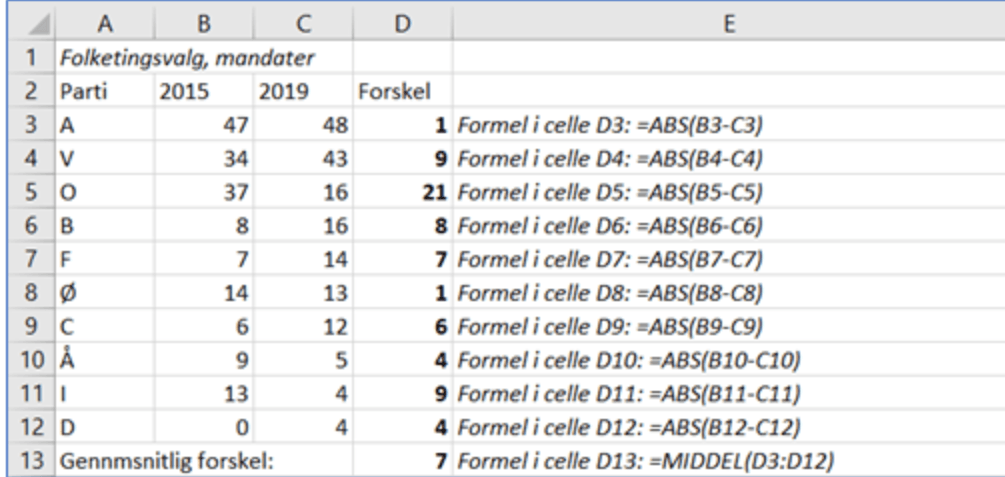Click cell 'Folketingsvalg, mandater'
This screenshot has width=1005, height=477.
(x=187, y=58)
